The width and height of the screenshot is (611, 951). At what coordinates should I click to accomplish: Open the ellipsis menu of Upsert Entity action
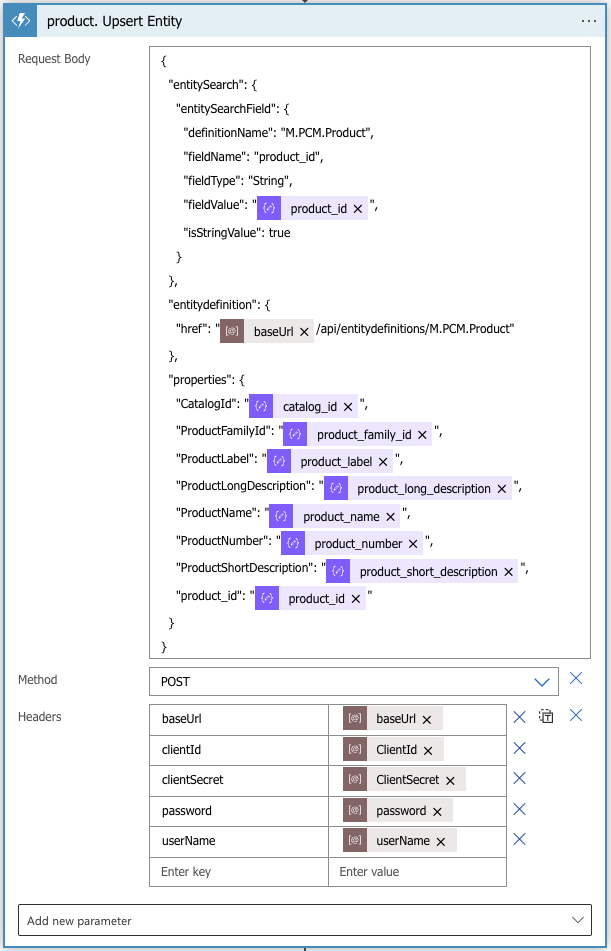tap(589, 21)
